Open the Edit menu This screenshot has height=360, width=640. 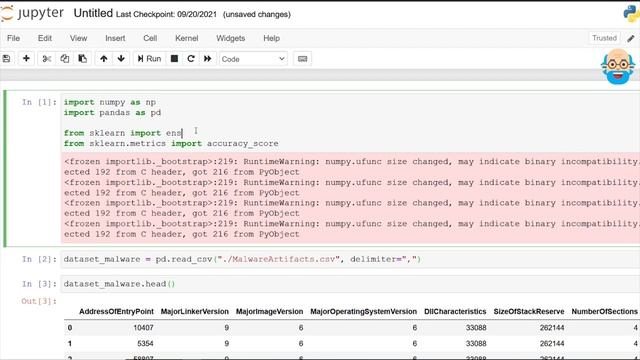45,38
